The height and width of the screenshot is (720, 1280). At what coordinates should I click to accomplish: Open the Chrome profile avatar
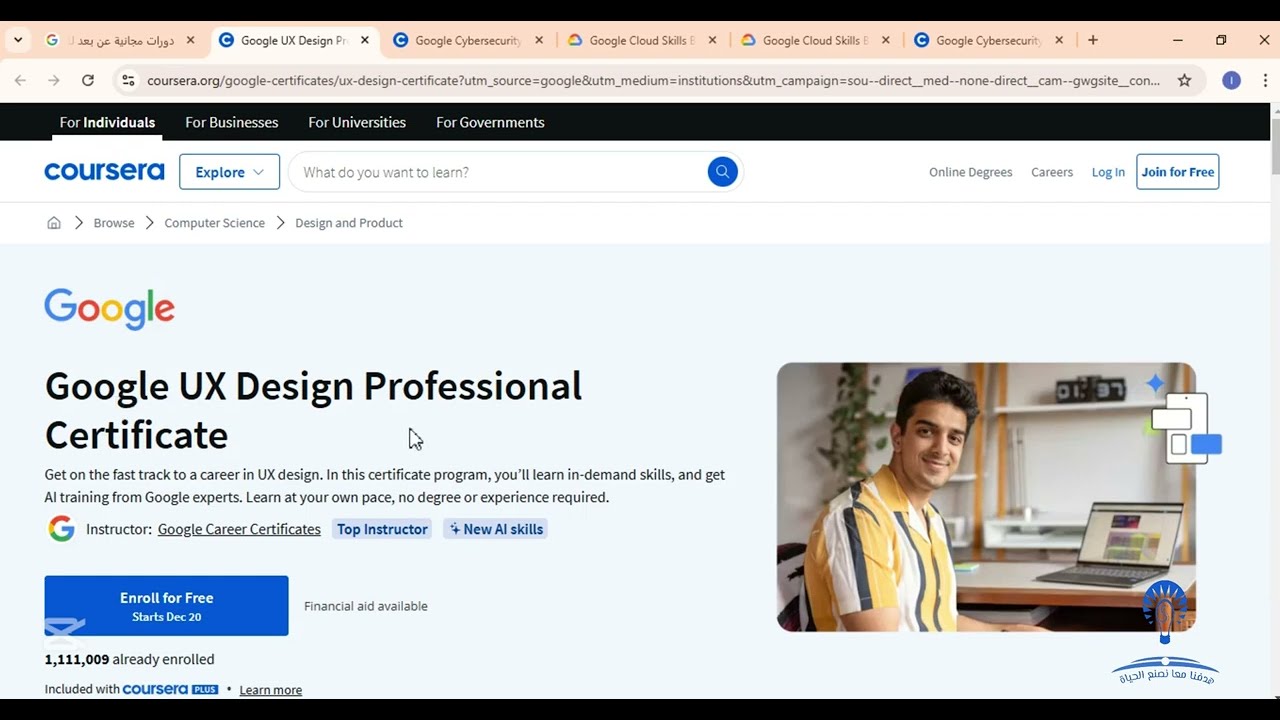pyautogui.click(x=1232, y=80)
